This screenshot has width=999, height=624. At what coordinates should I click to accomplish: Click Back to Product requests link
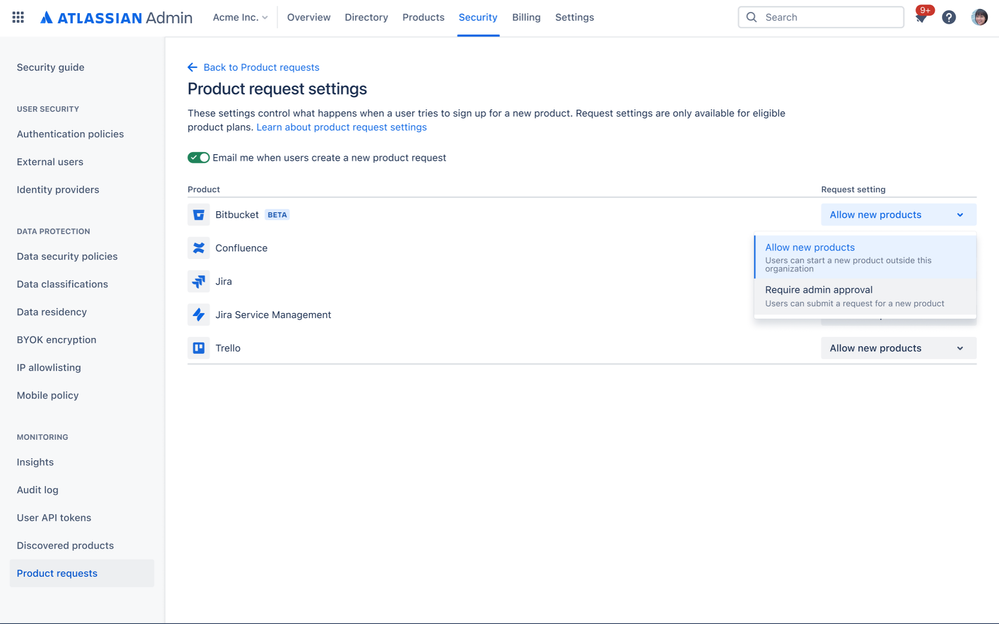261,67
